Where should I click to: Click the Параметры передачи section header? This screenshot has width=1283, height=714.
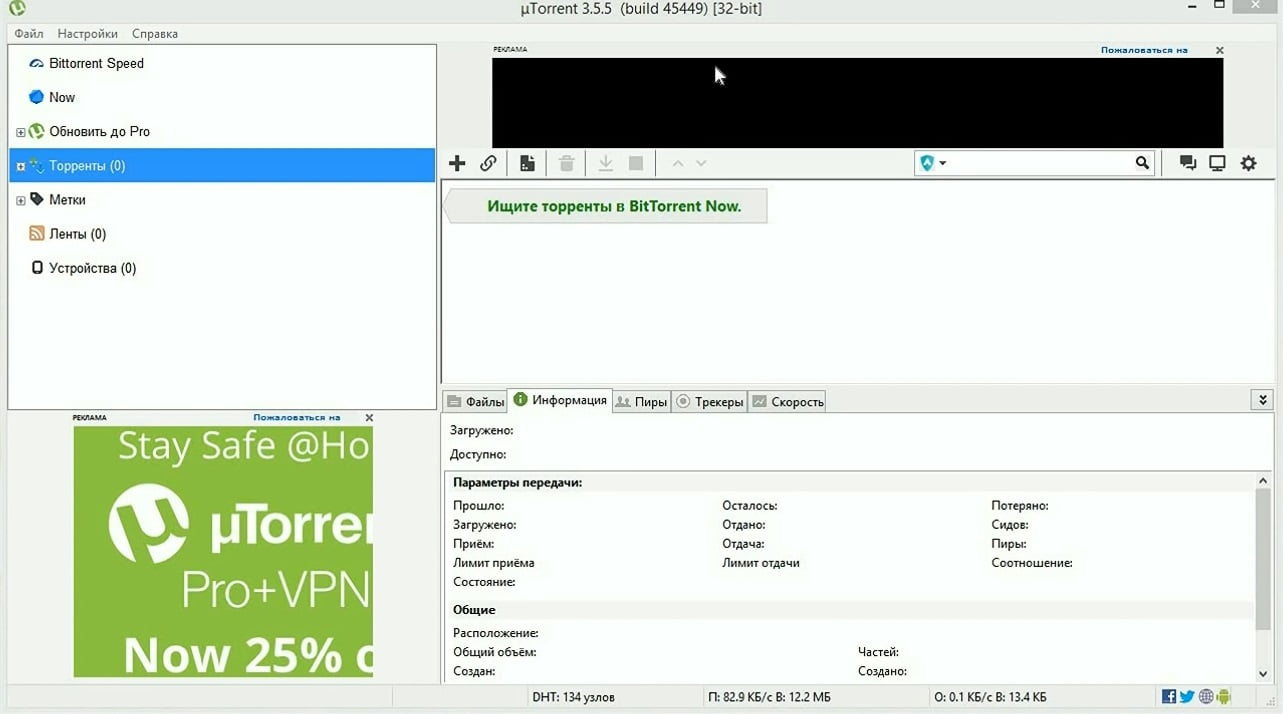(517, 482)
